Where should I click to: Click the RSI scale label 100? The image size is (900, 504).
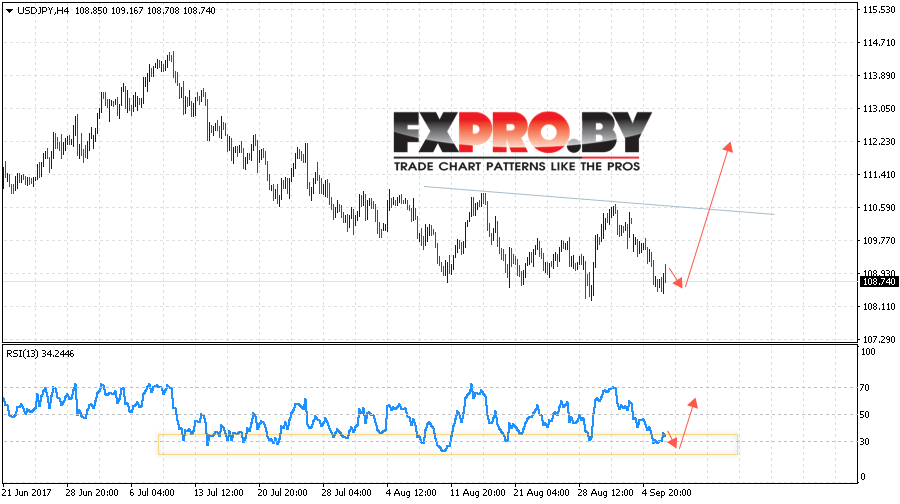(x=869, y=352)
